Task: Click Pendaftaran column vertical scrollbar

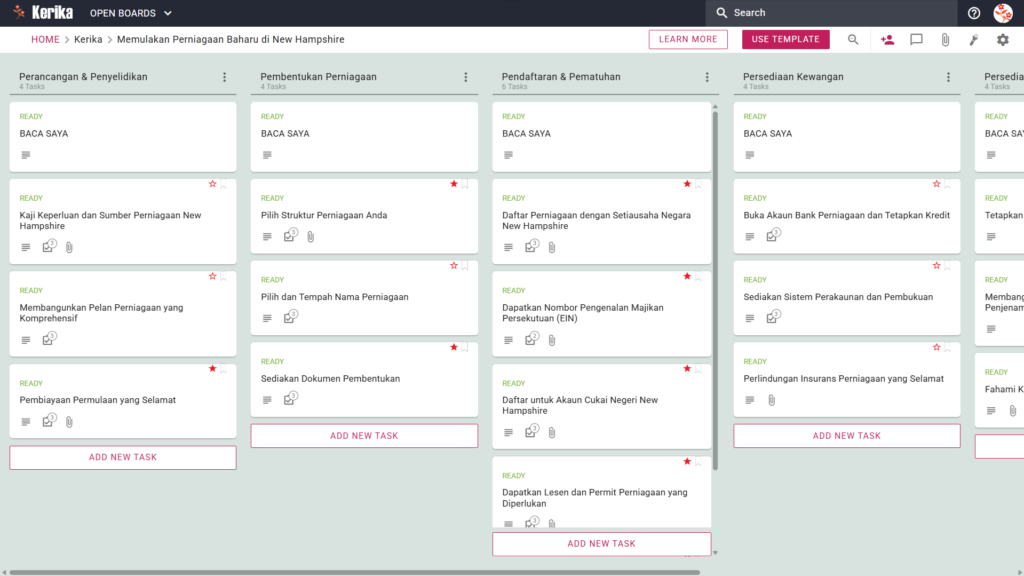Action: click(x=715, y=291)
